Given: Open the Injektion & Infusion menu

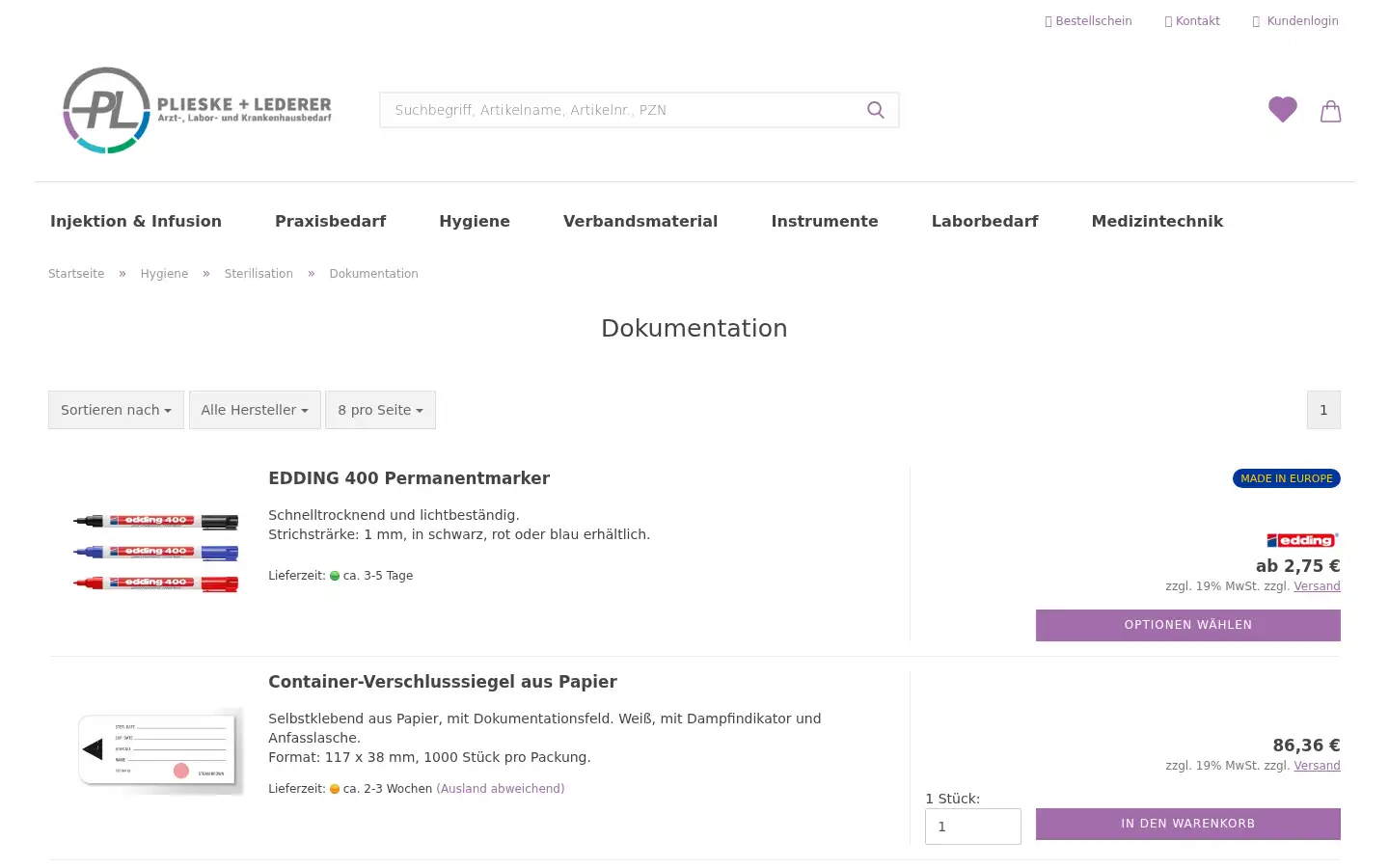Looking at the screenshot, I should pyautogui.click(x=136, y=221).
